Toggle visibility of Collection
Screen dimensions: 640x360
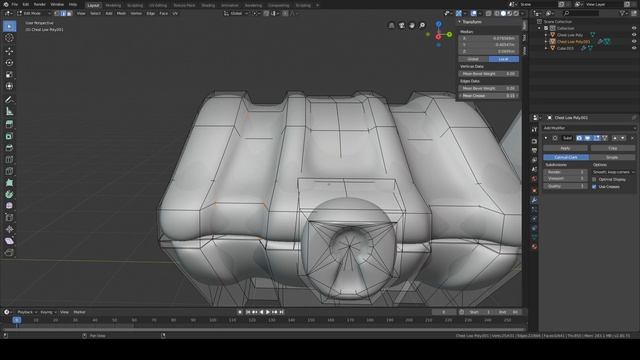tap(634, 28)
